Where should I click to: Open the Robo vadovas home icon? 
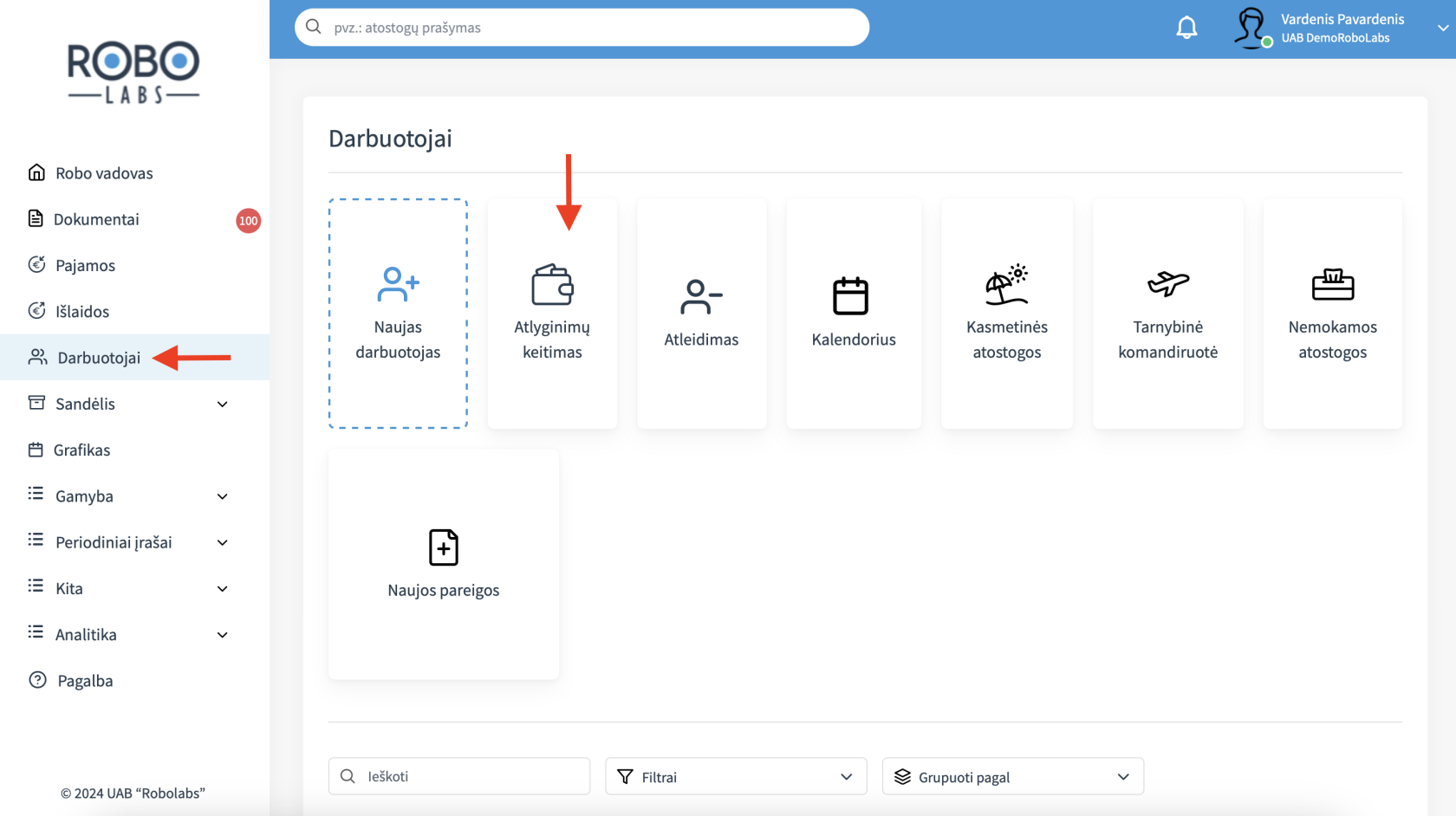(36, 172)
